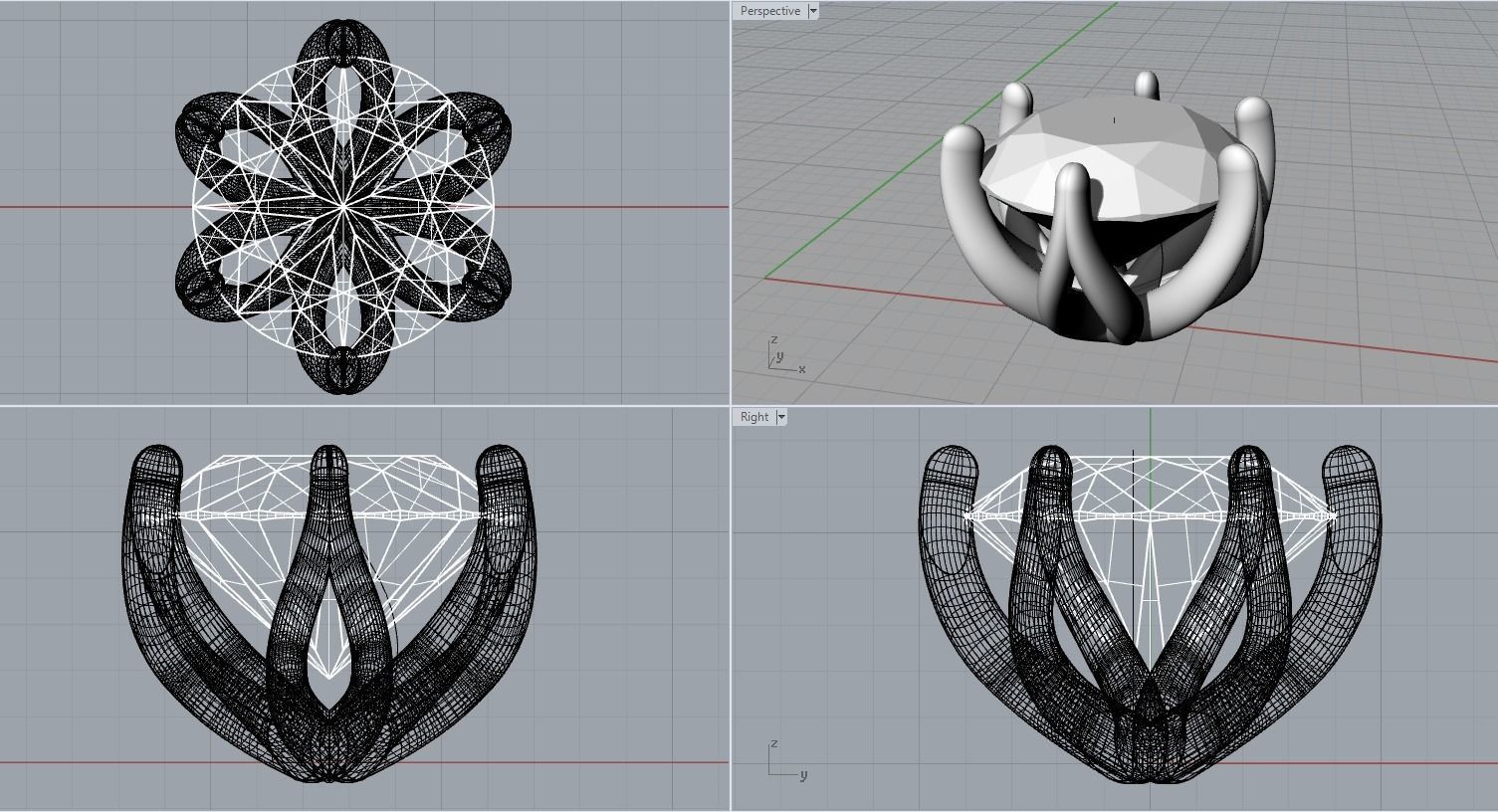1498x812 pixels.
Task: Open the Perspective viewport title menu
Action: [x=769, y=11]
